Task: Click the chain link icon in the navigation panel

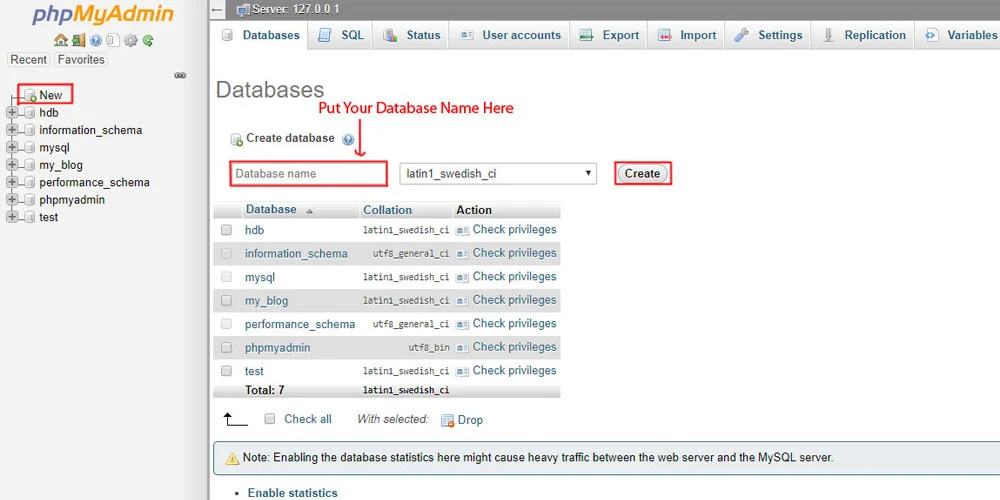Action: click(x=180, y=75)
